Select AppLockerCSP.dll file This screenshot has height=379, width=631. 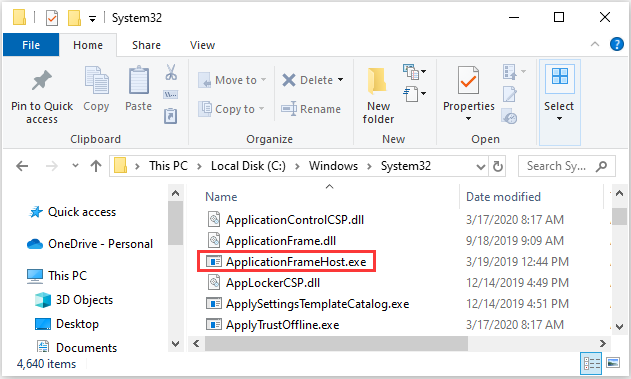(273, 283)
